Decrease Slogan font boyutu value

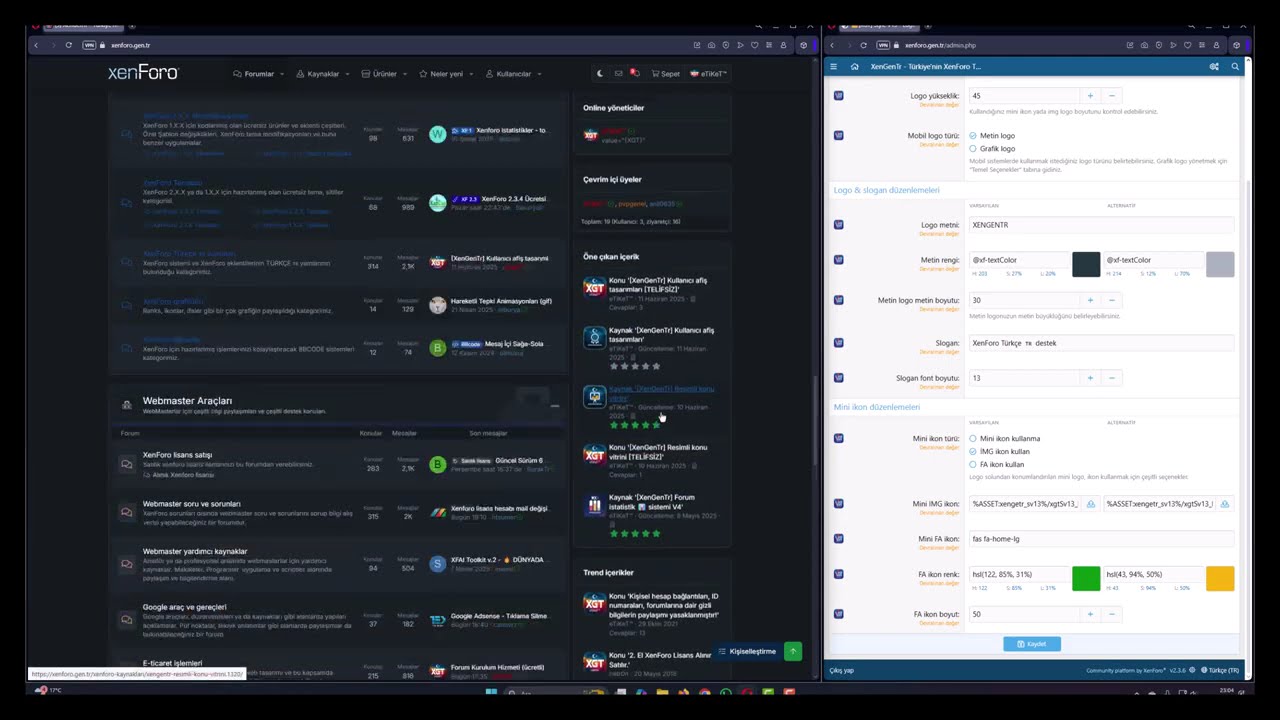(x=1111, y=378)
